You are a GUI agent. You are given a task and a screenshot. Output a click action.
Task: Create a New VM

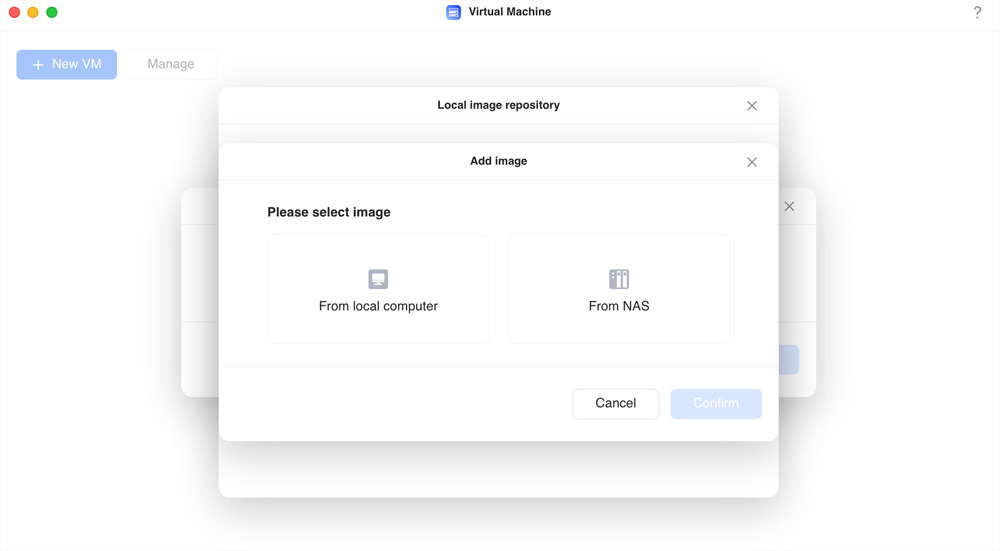(66, 64)
